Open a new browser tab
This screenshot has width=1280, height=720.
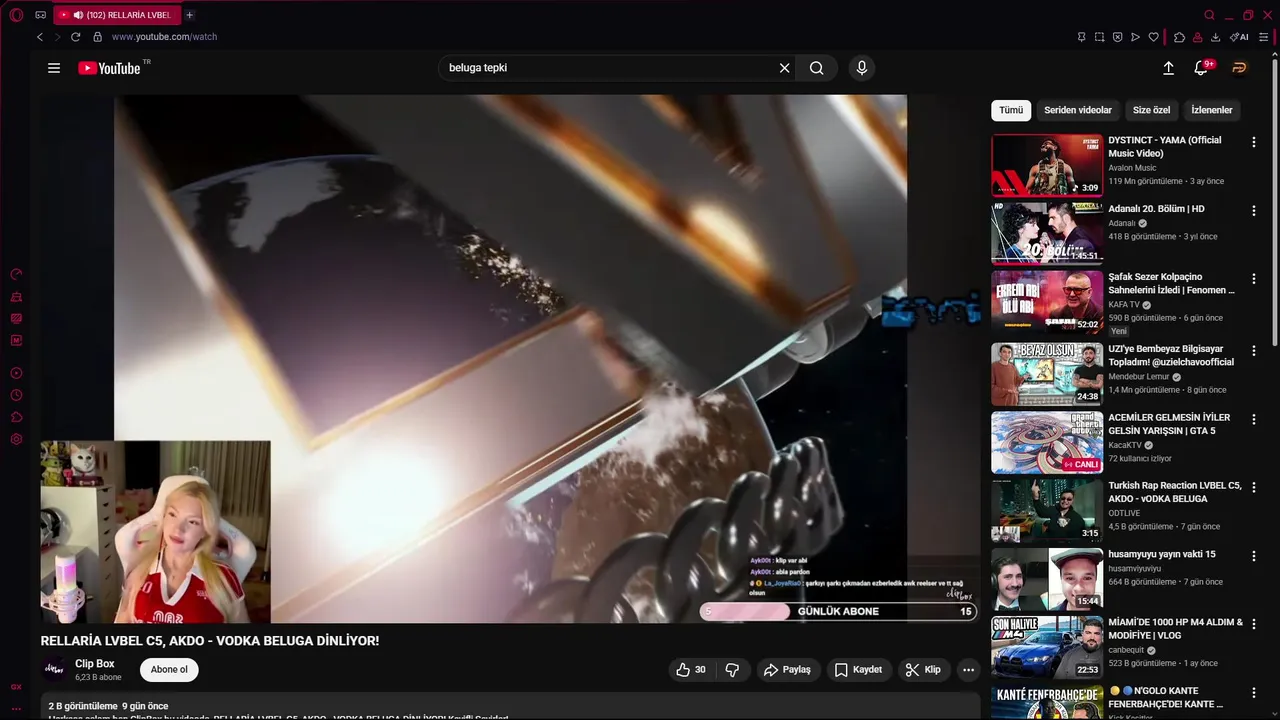tap(189, 15)
